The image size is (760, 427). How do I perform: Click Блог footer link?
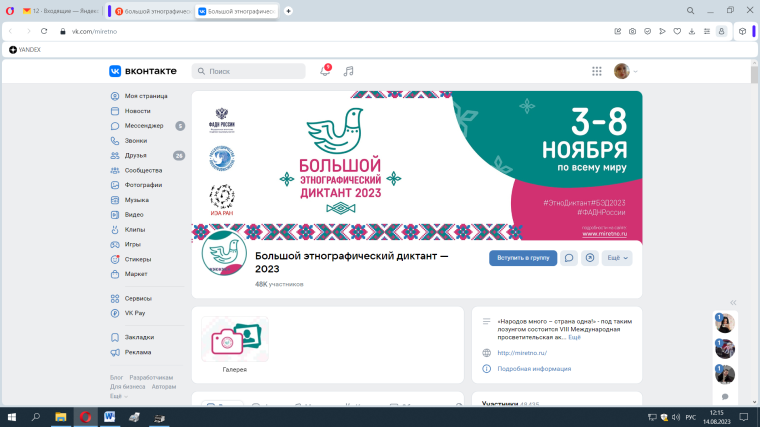click(x=116, y=378)
